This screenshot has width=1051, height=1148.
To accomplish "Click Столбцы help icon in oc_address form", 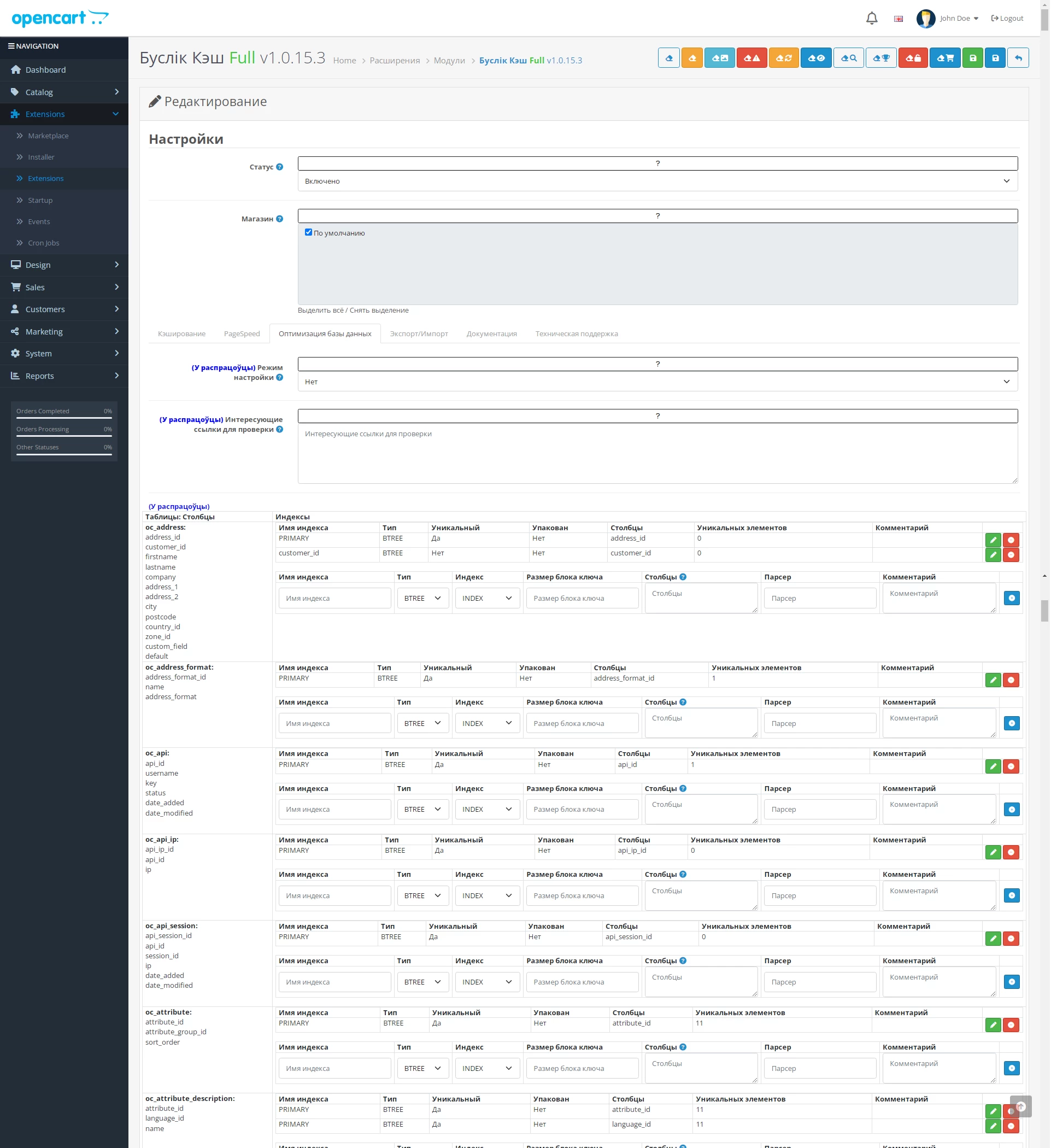I will (x=683, y=577).
